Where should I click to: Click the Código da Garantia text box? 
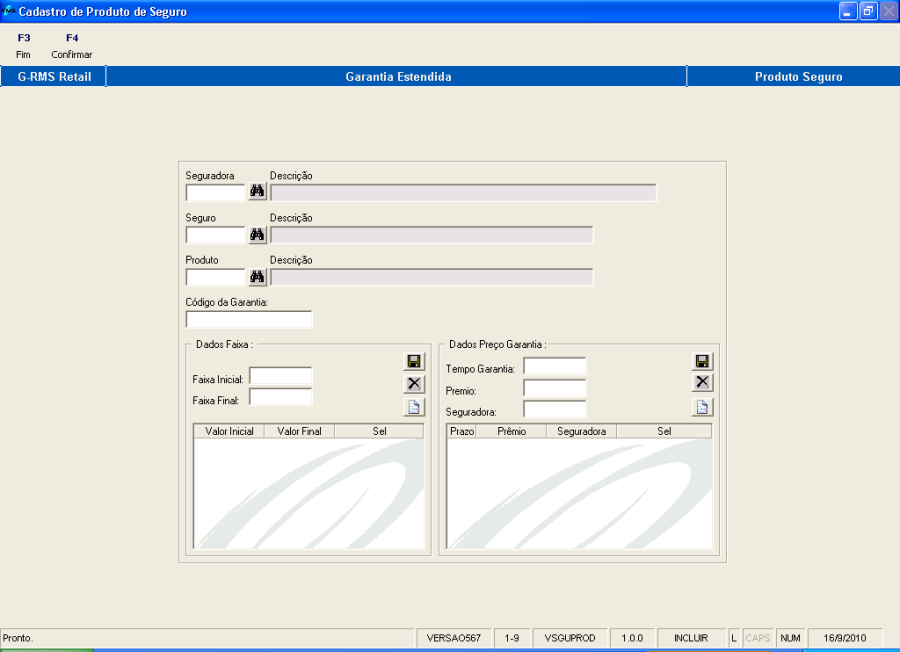point(249,319)
